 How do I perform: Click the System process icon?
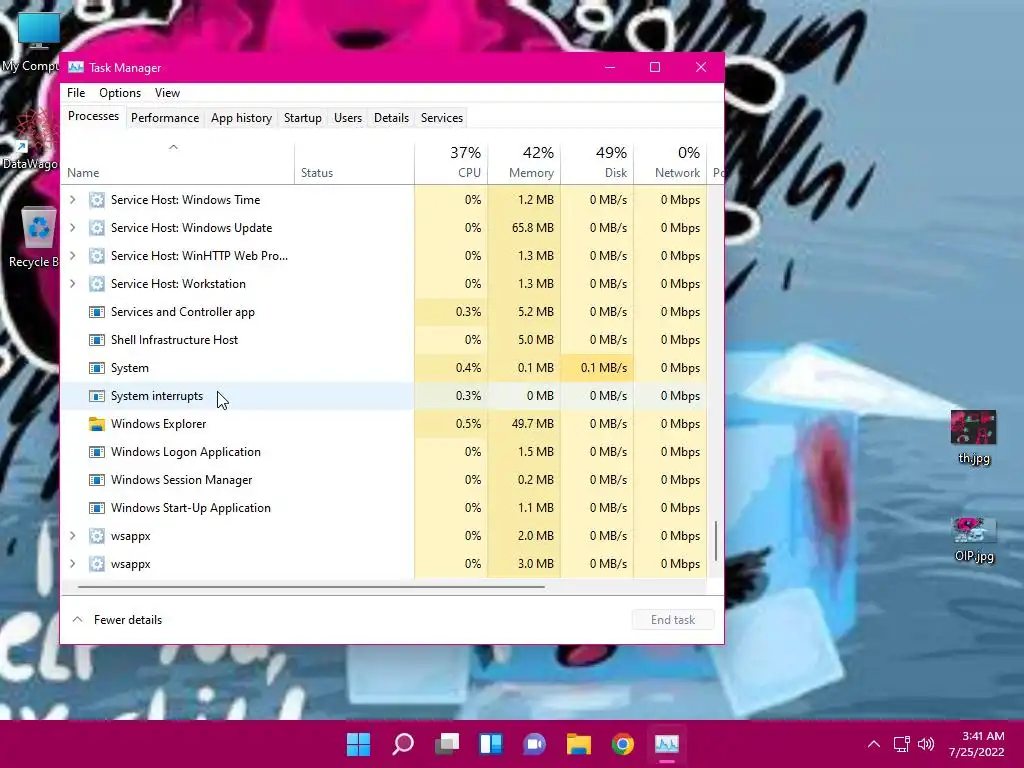97,368
